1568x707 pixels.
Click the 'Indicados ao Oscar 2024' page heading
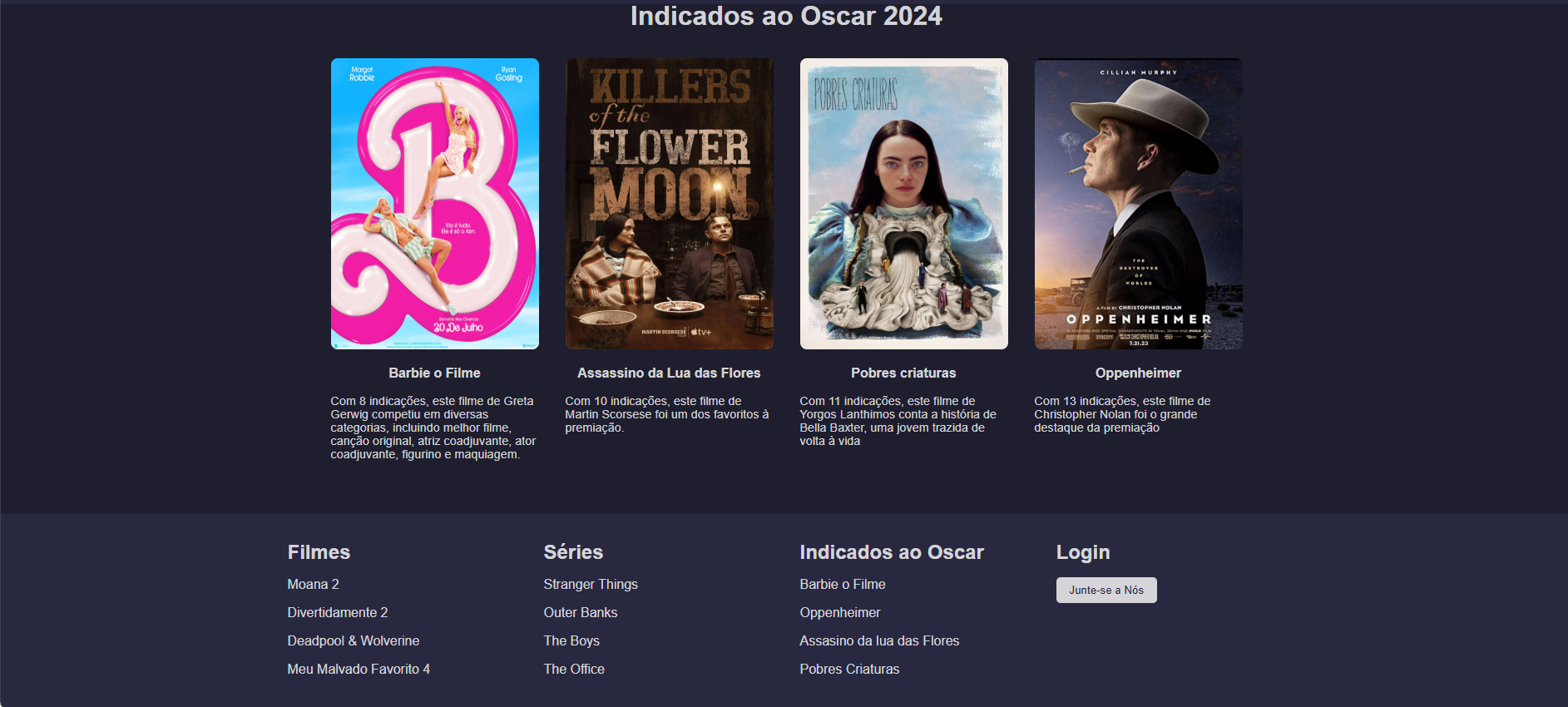[x=786, y=16]
